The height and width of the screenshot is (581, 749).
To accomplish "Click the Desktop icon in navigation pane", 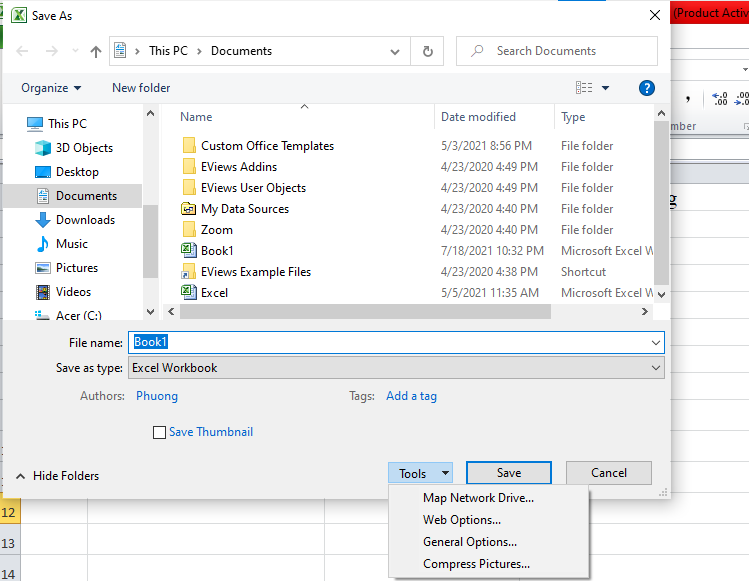I will [43, 172].
